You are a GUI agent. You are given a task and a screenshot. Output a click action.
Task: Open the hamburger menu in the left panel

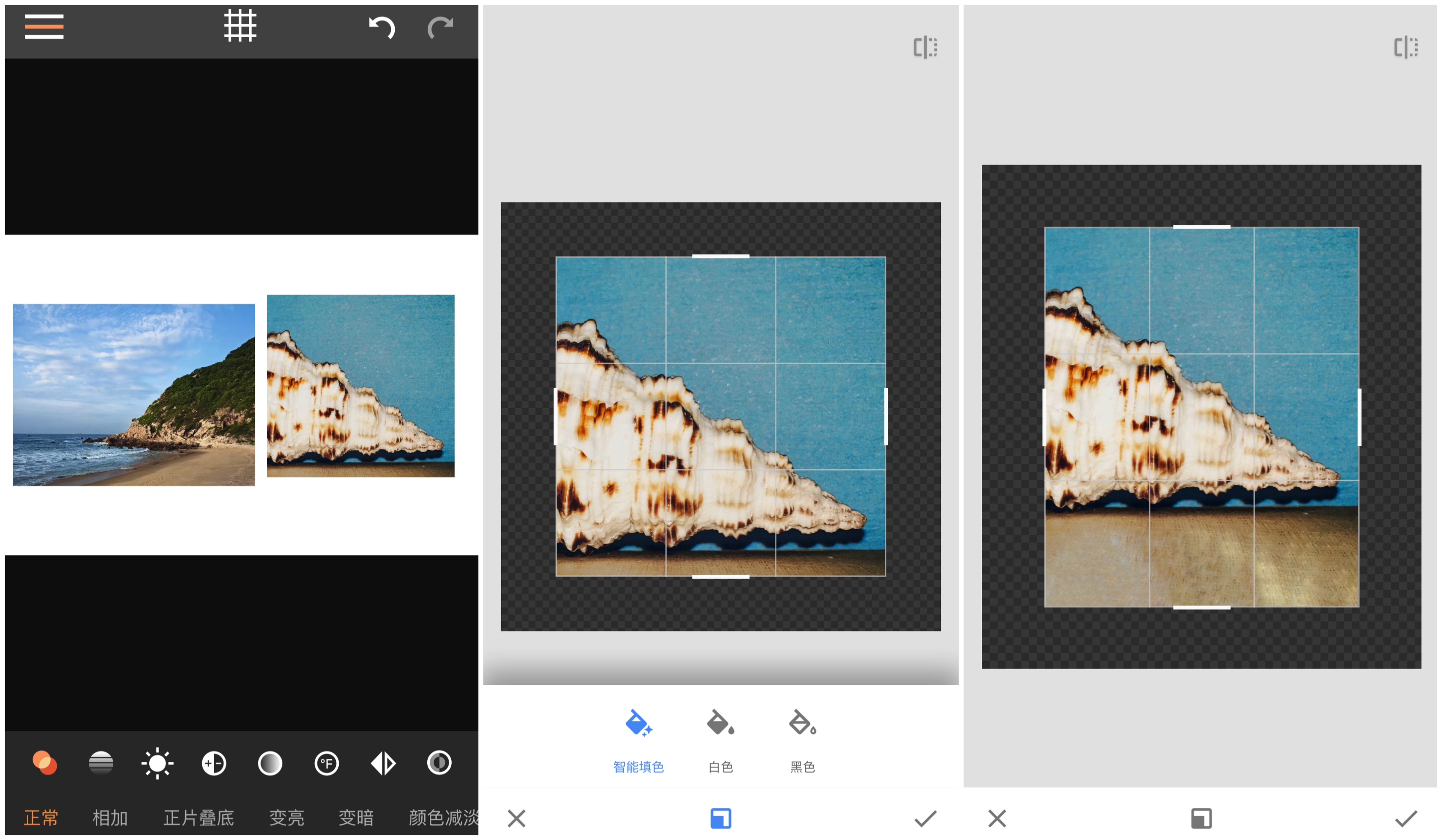(x=44, y=27)
